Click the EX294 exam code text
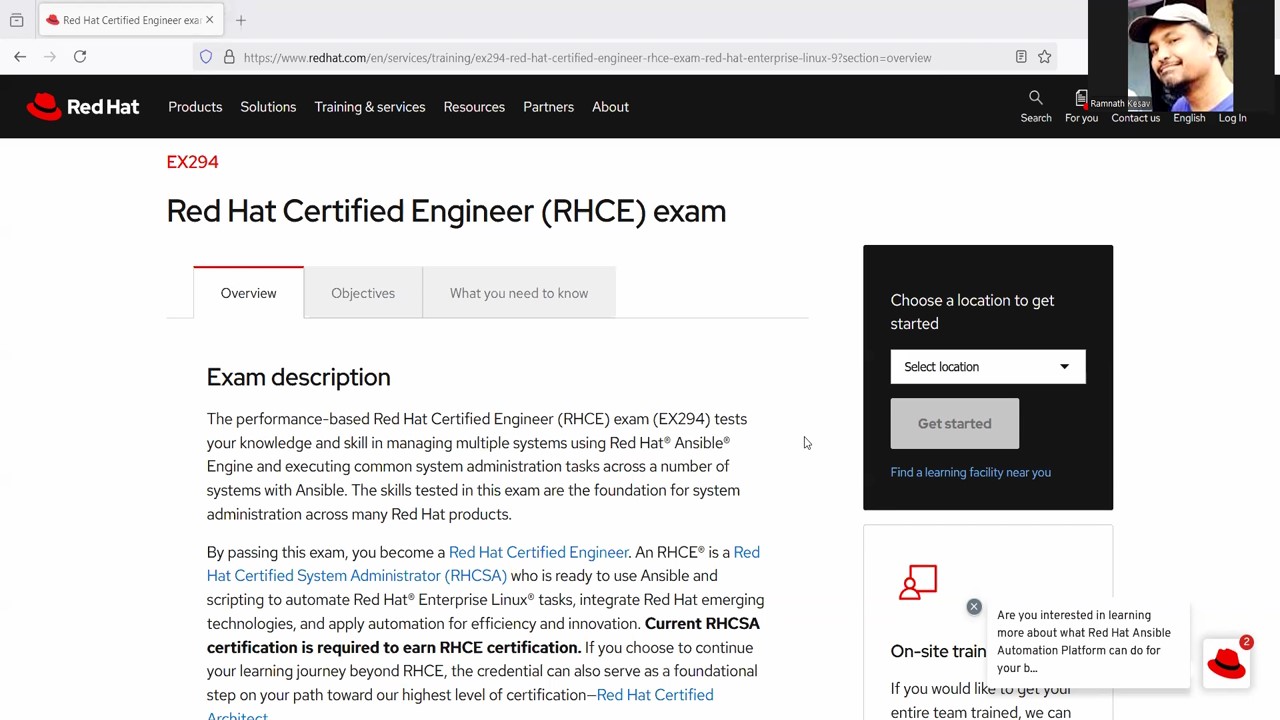The height and width of the screenshot is (720, 1280). click(x=192, y=162)
